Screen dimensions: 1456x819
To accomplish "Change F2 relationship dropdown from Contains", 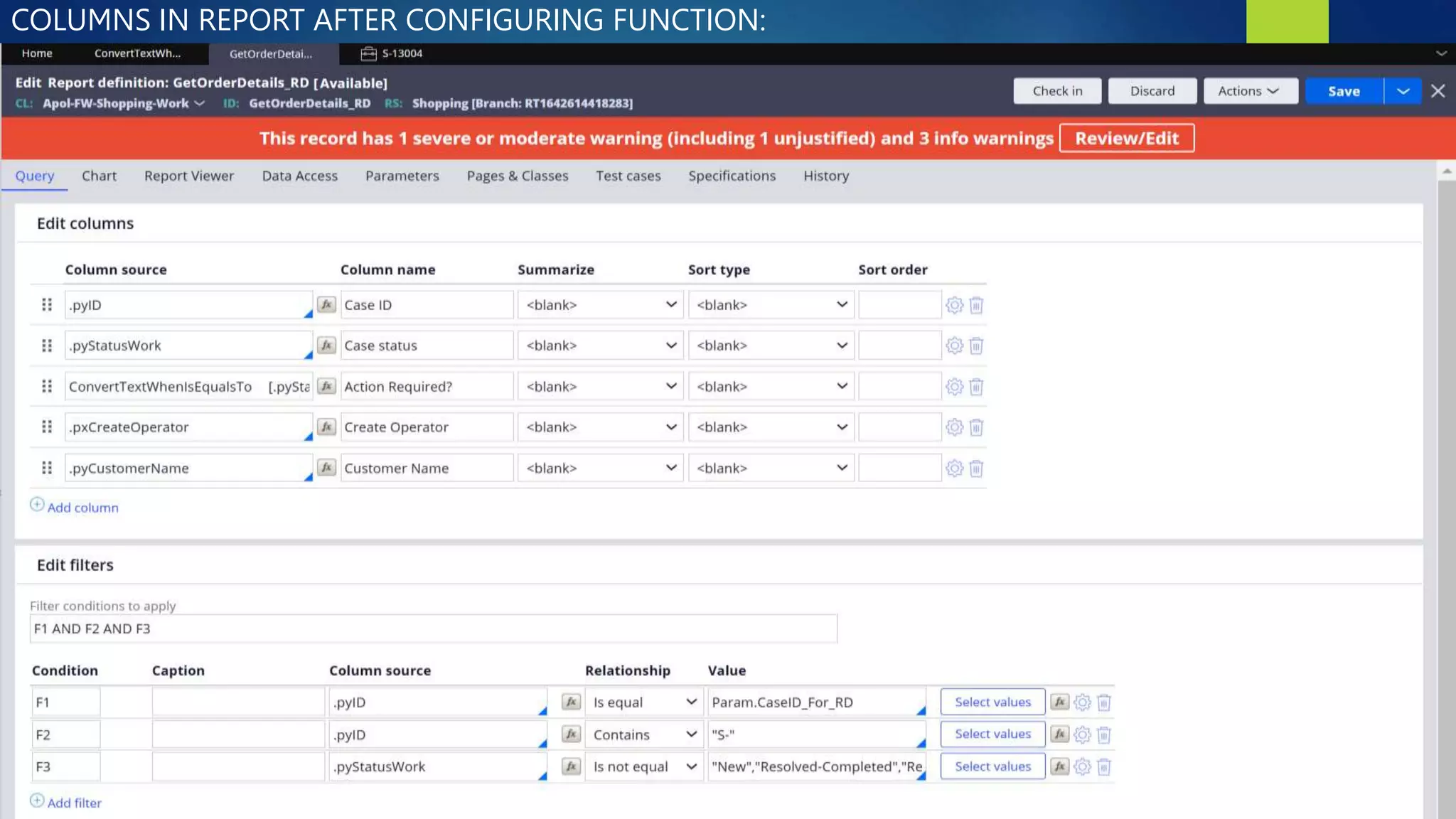I will pos(643,735).
